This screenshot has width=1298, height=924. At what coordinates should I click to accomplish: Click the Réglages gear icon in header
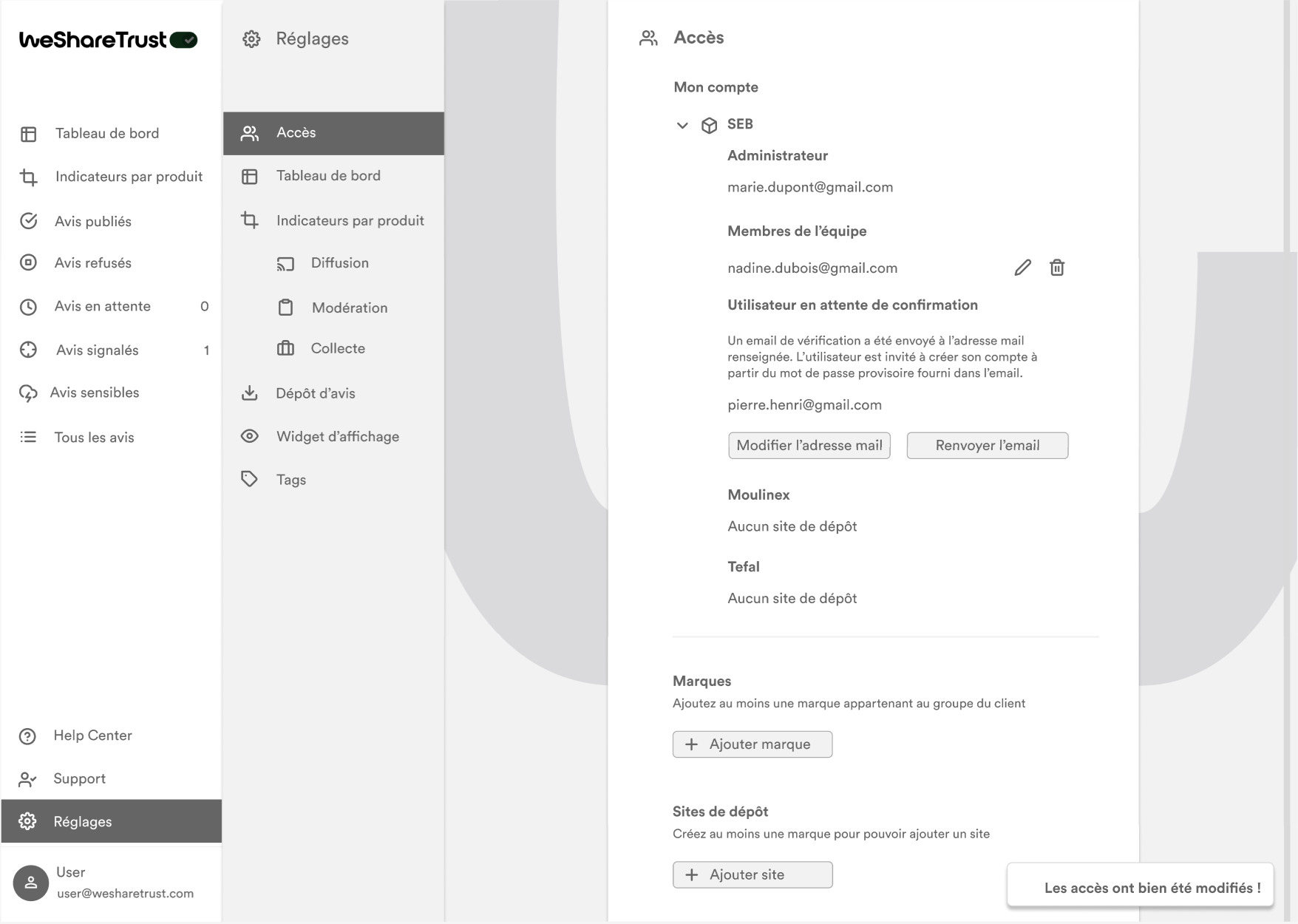(x=251, y=39)
